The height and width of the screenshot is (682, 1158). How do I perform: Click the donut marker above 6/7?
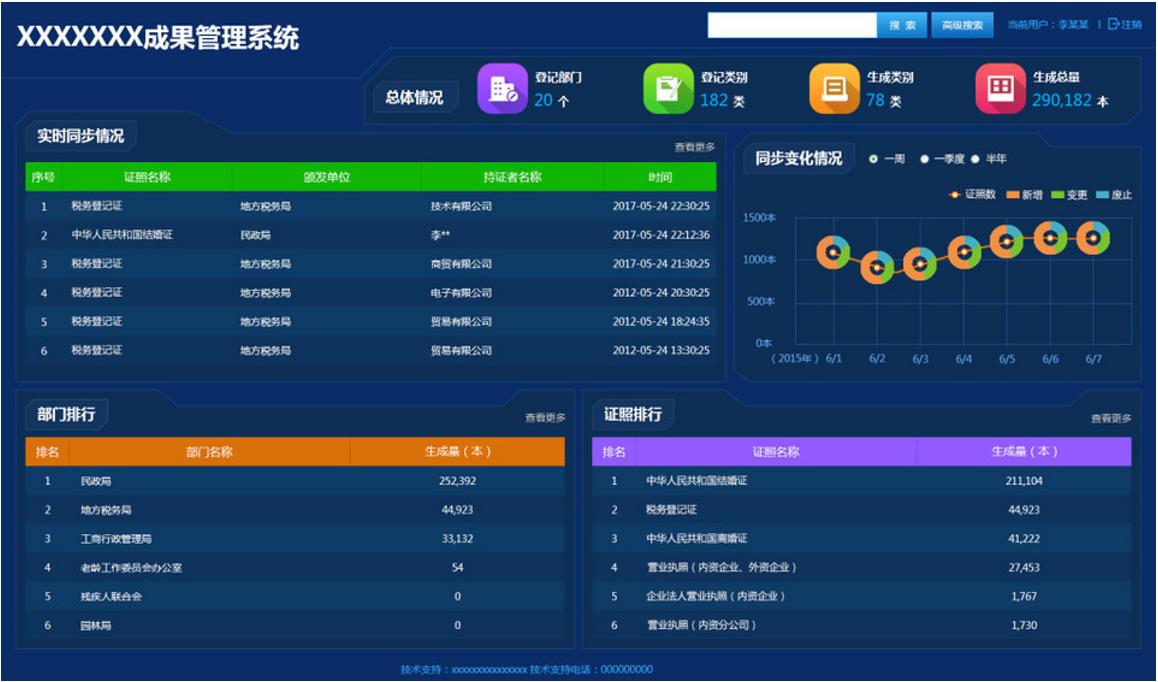pos(1094,238)
